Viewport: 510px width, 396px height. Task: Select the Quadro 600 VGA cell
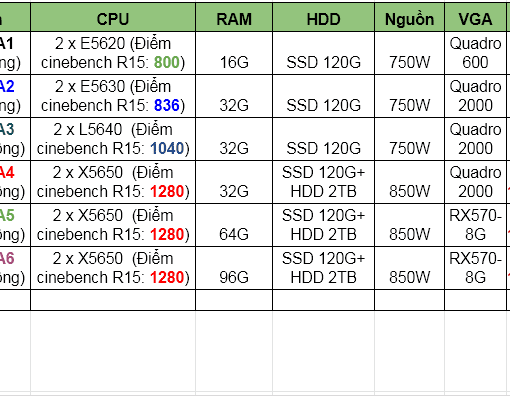point(475,53)
